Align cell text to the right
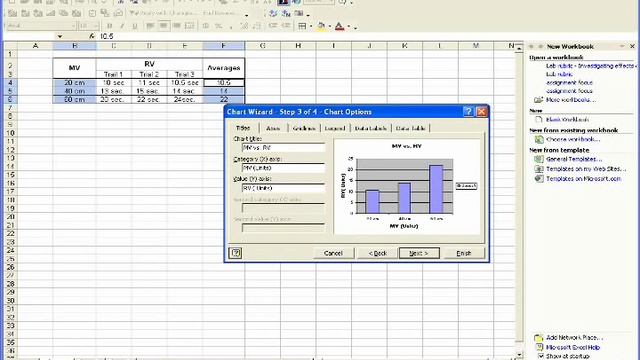Screen dimensions: 640x360 pyautogui.click(x=177, y=26)
